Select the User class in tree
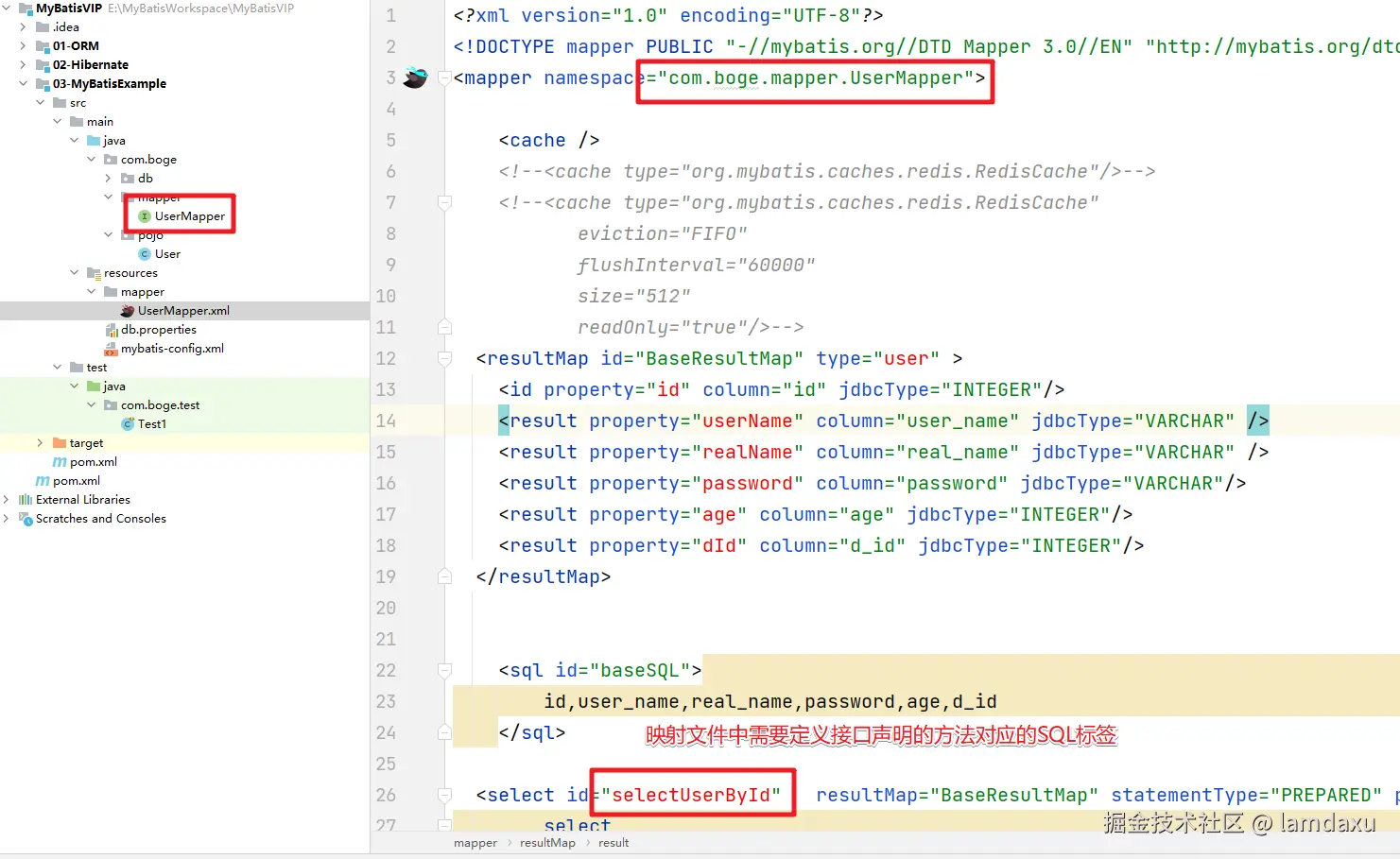The height and width of the screenshot is (859, 1400). point(167,254)
